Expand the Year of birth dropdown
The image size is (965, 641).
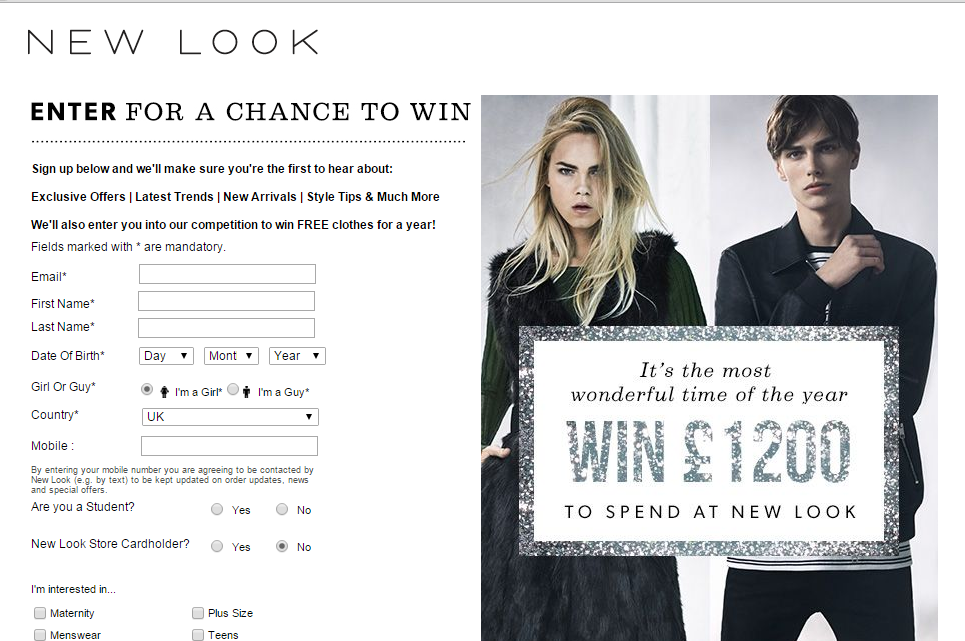pyautogui.click(x=297, y=356)
